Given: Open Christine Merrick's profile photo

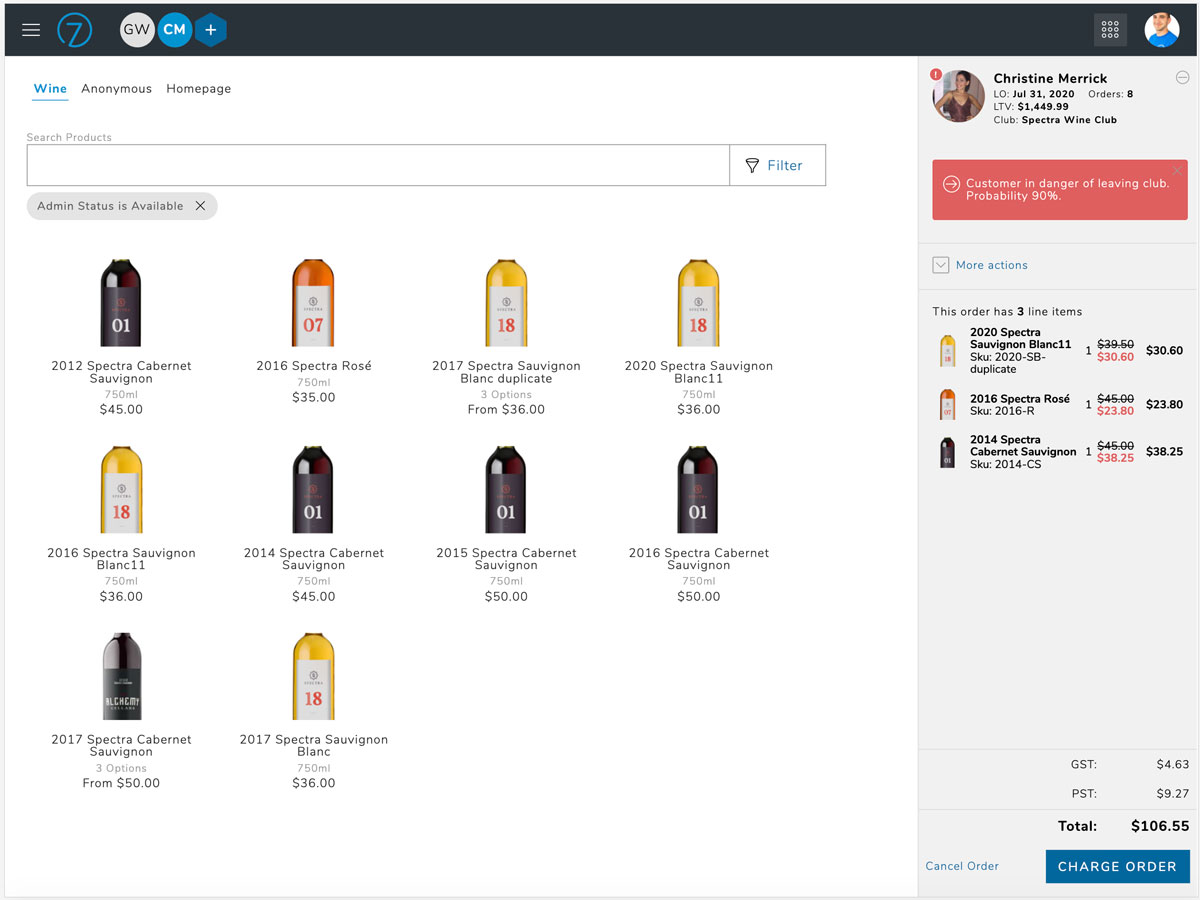Looking at the screenshot, I should [x=958, y=97].
